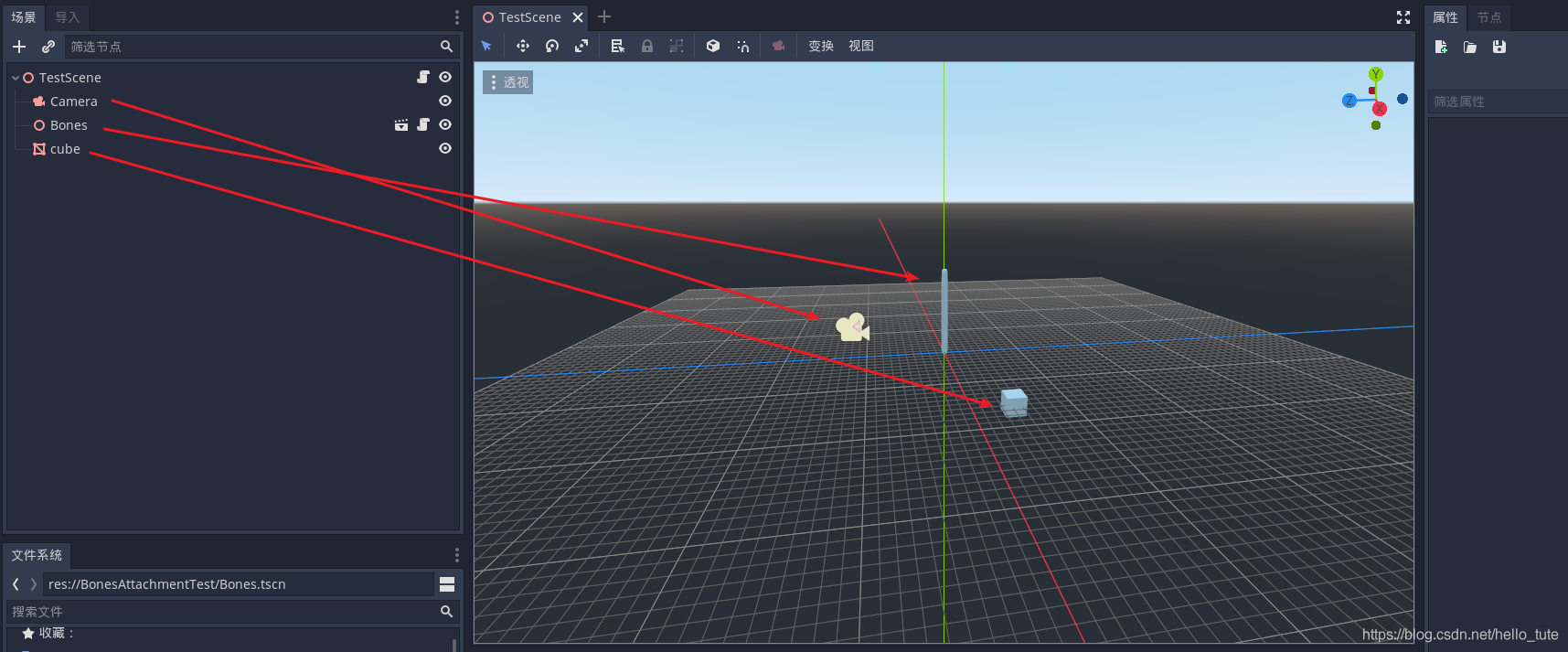
Task: Close the TestScene scene tab
Action: click(578, 17)
